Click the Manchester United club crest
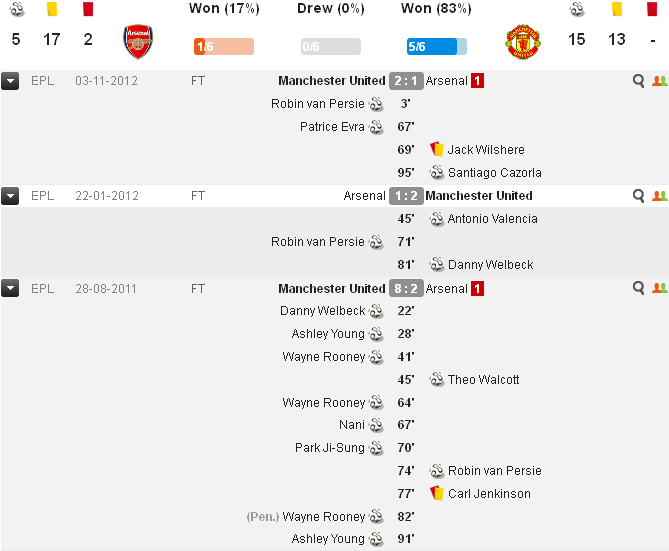Image resolution: width=669 pixels, height=551 pixels. coord(523,42)
